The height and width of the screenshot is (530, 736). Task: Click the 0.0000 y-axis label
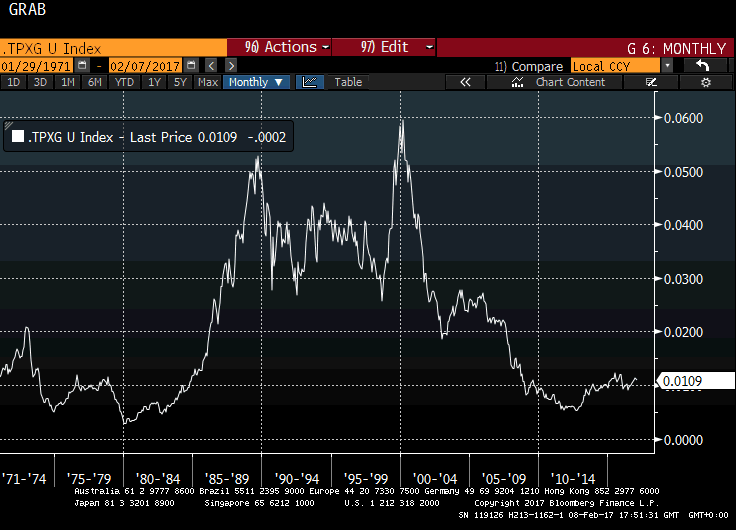683,440
